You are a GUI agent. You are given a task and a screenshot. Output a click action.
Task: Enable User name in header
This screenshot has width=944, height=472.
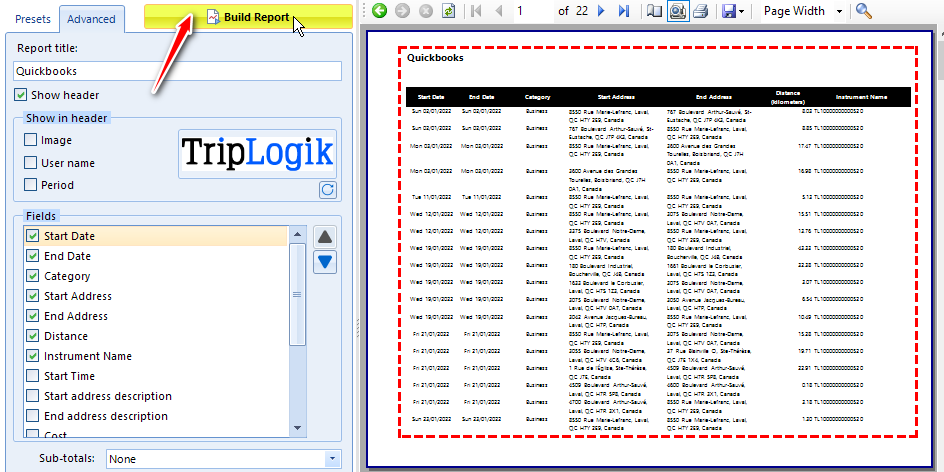point(31,163)
